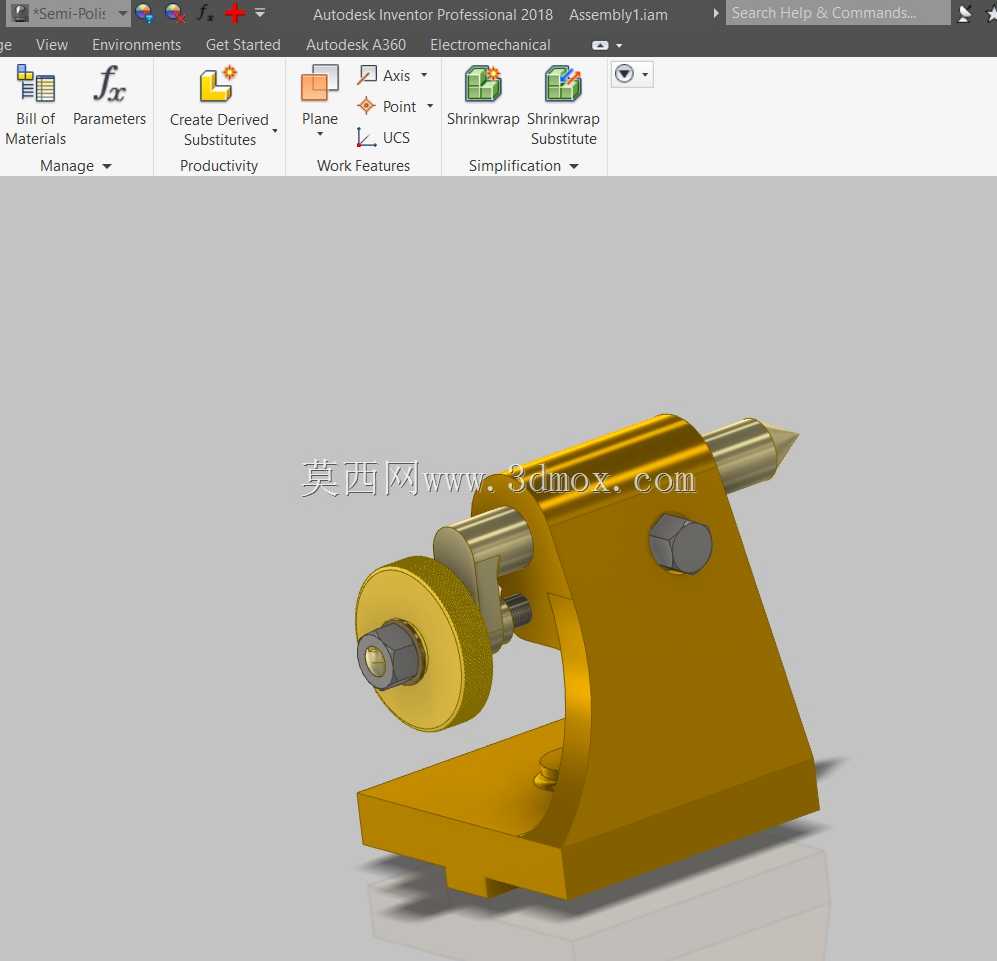Click the color wheel appearance icon
This screenshot has height=961, width=997.
tap(144, 13)
